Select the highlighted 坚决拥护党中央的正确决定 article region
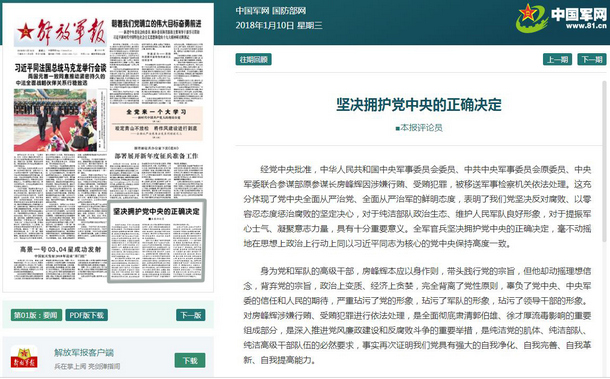Viewport: 610px width, 379px height. (156, 240)
